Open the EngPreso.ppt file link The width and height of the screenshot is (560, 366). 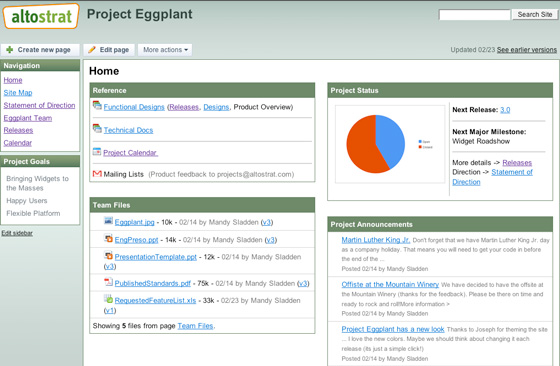tap(136, 240)
